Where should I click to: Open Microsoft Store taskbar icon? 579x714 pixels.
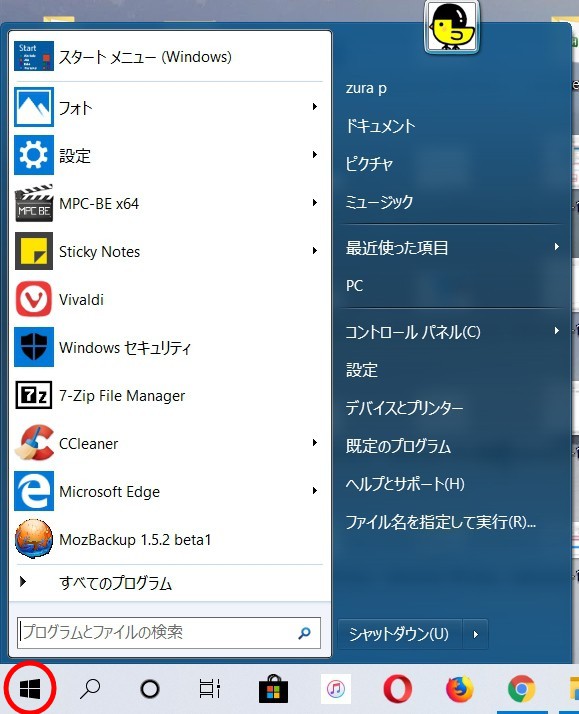tap(273, 689)
